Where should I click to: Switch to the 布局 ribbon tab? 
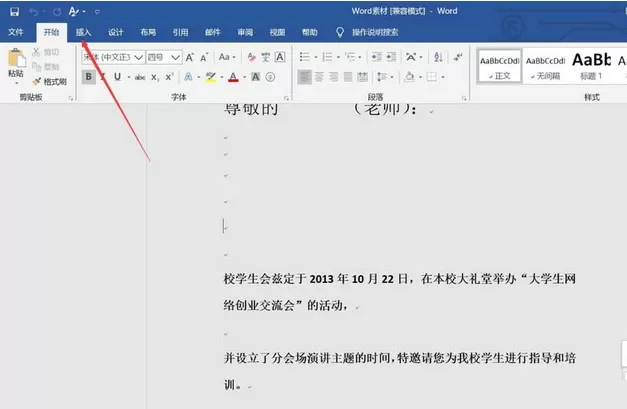[x=148, y=32]
